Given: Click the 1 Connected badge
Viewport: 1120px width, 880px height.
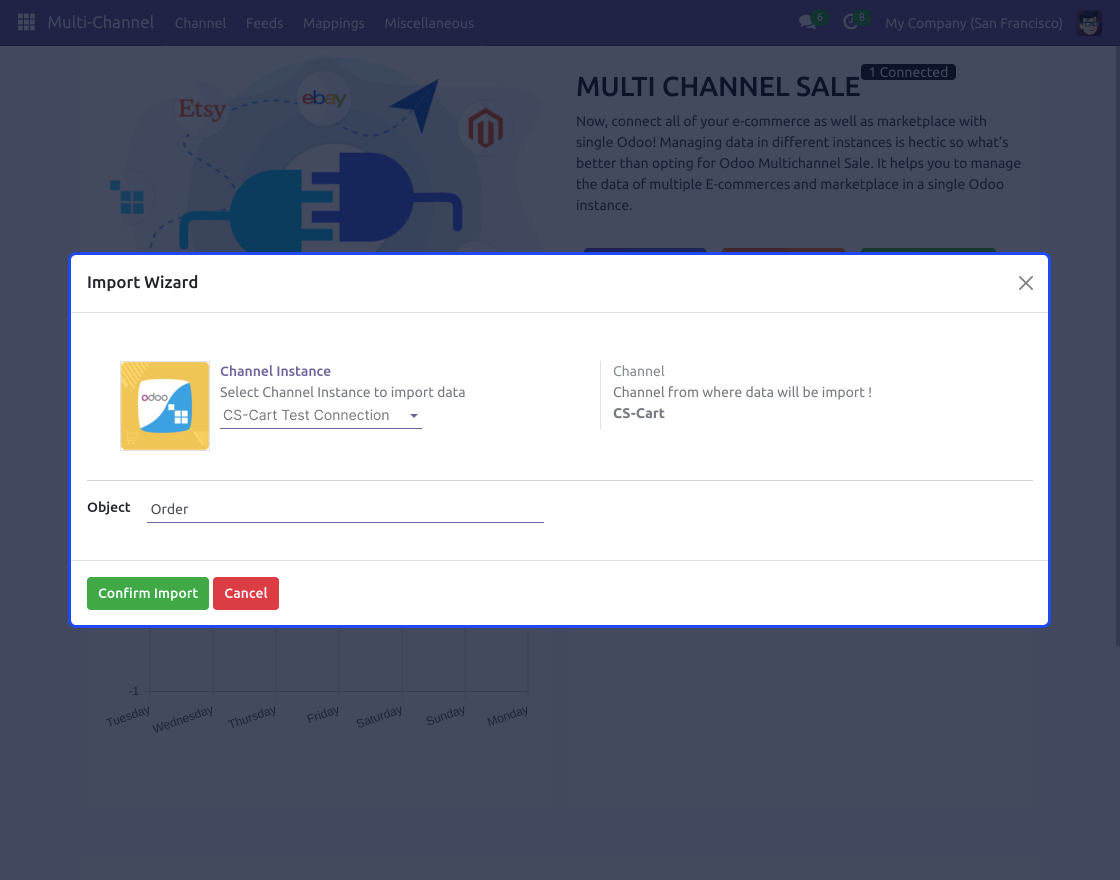Looking at the screenshot, I should click(909, 72).
